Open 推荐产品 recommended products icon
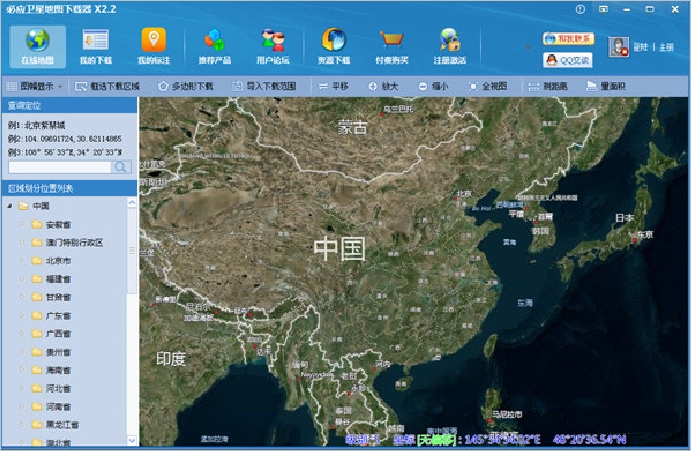Image resolution: width=691 pixels, height=451 pixels. coord(215,46)
